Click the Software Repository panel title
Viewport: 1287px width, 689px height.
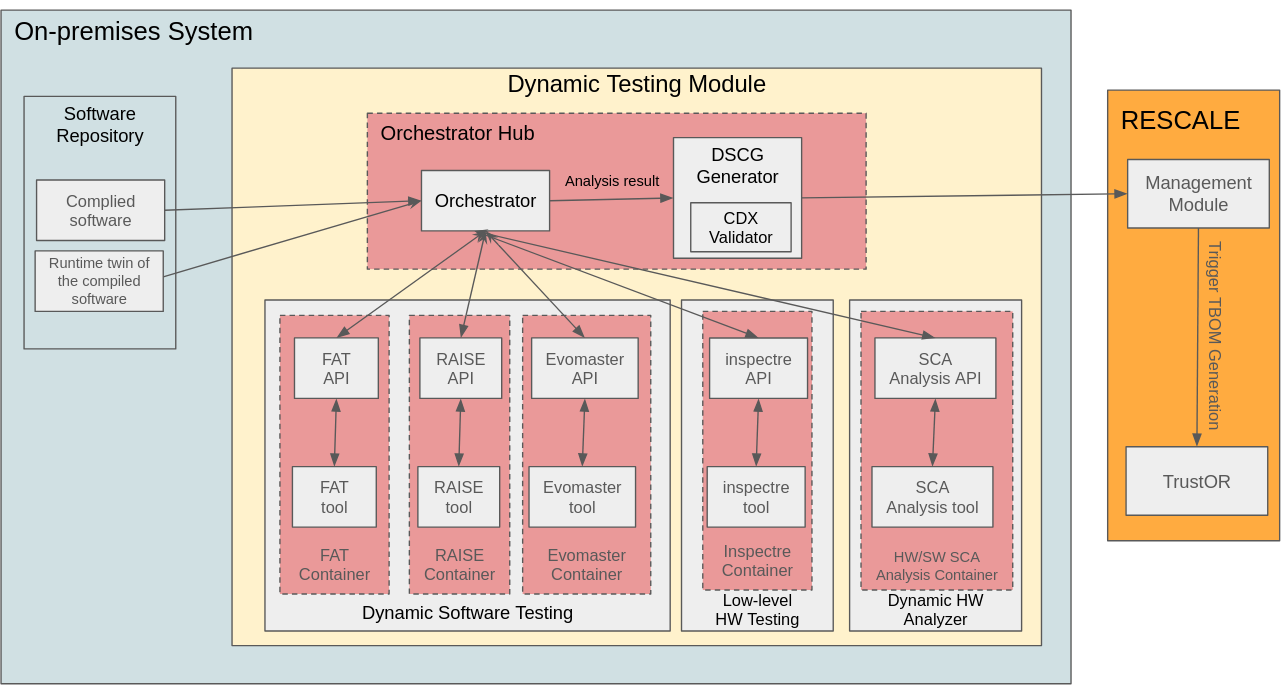point(98,125)
